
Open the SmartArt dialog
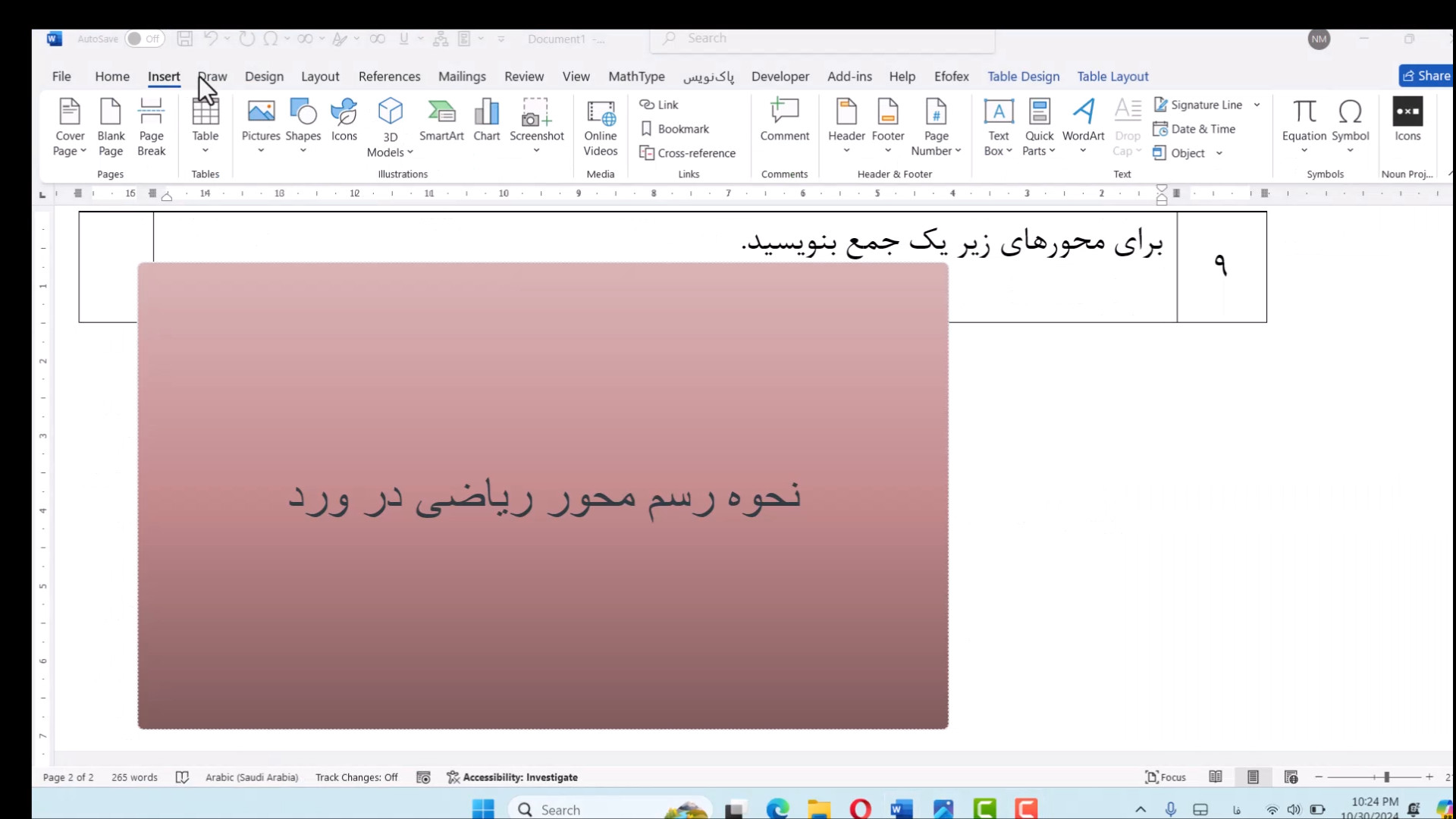441,120
